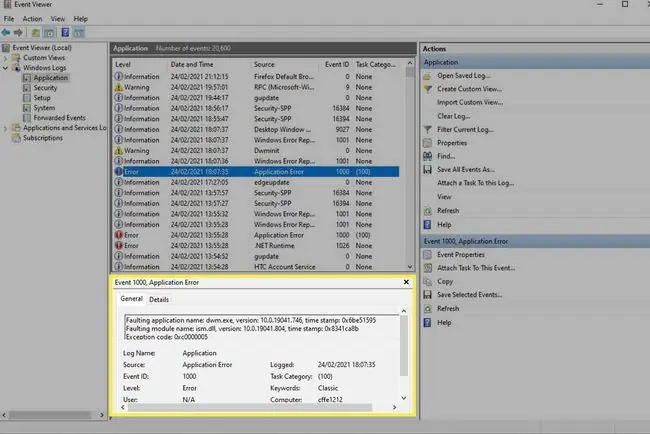Click the Up one level toolbar icon

pyautogui.click(x=36, y=32)
